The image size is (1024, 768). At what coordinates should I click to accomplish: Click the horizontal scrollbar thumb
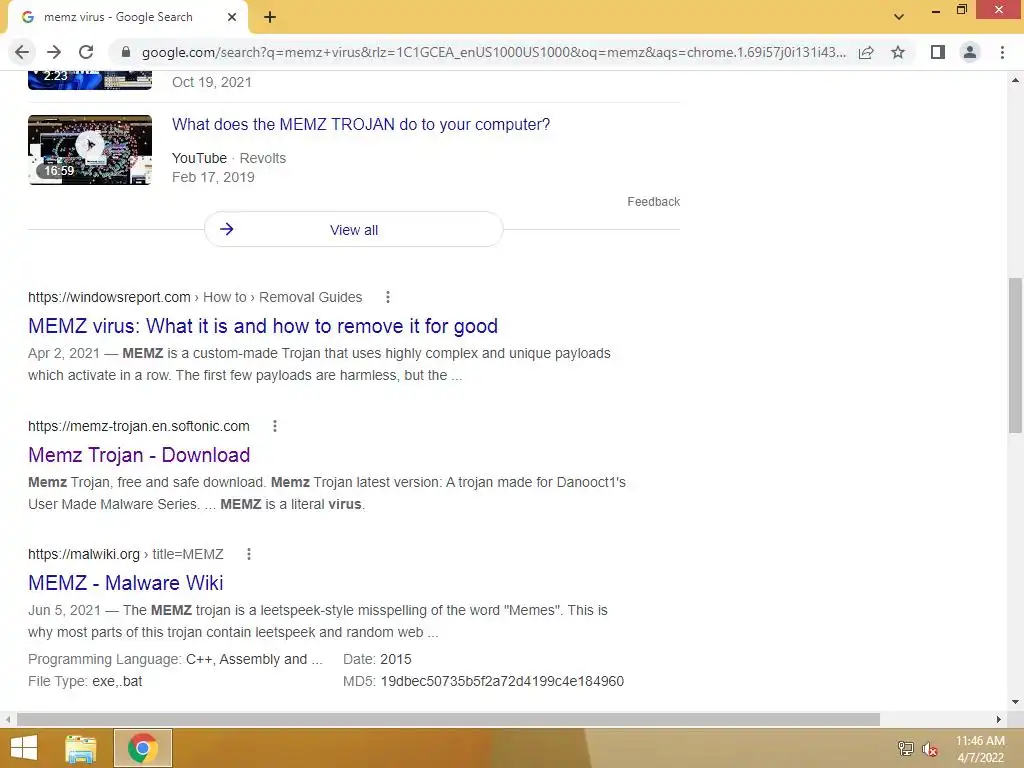(448, 719)
